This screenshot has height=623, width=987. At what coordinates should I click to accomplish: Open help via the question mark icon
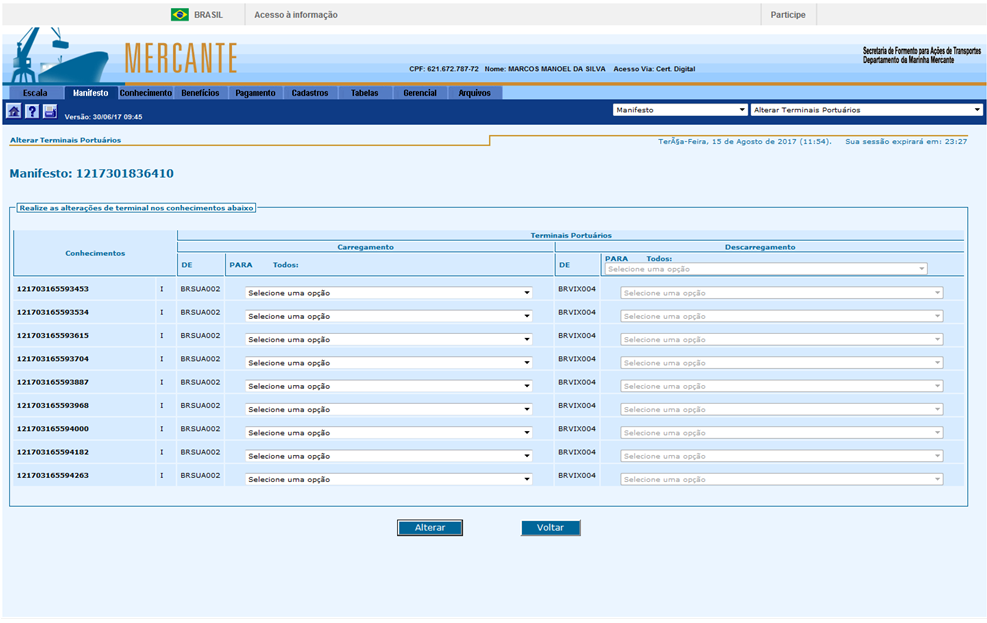point(32,111)
